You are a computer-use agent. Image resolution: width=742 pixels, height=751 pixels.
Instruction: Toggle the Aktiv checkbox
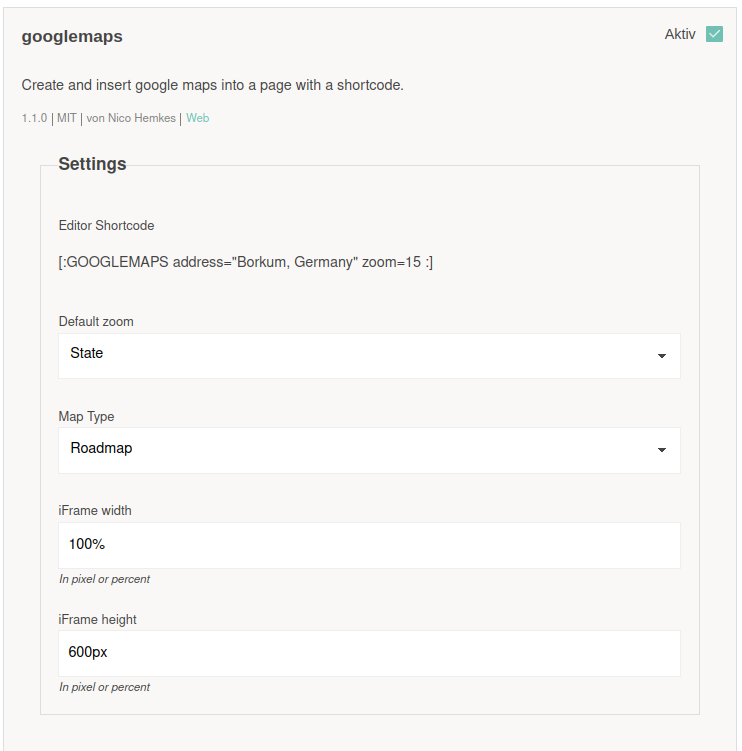point(714,34)
